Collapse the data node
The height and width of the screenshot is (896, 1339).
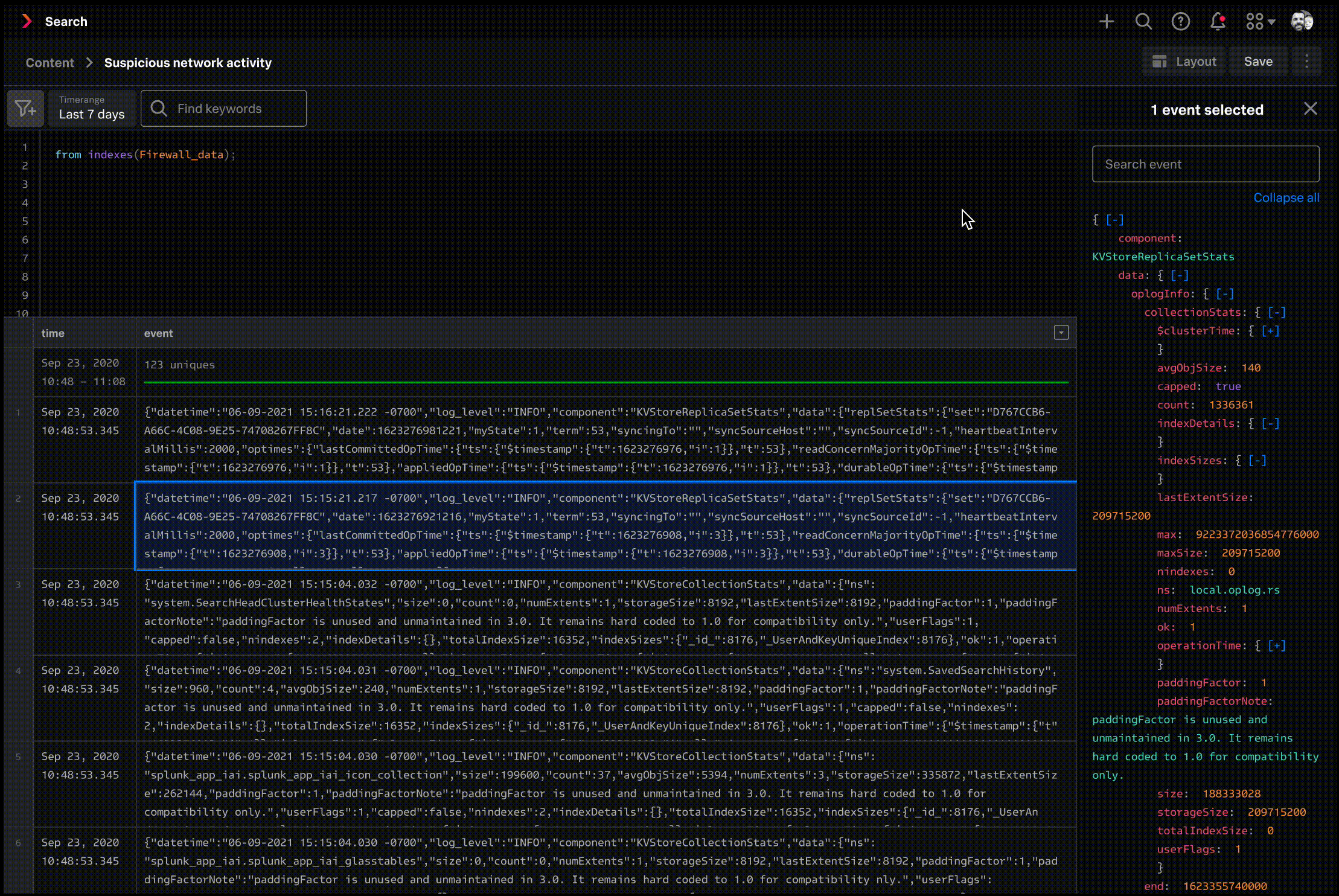pos(1180,275)
